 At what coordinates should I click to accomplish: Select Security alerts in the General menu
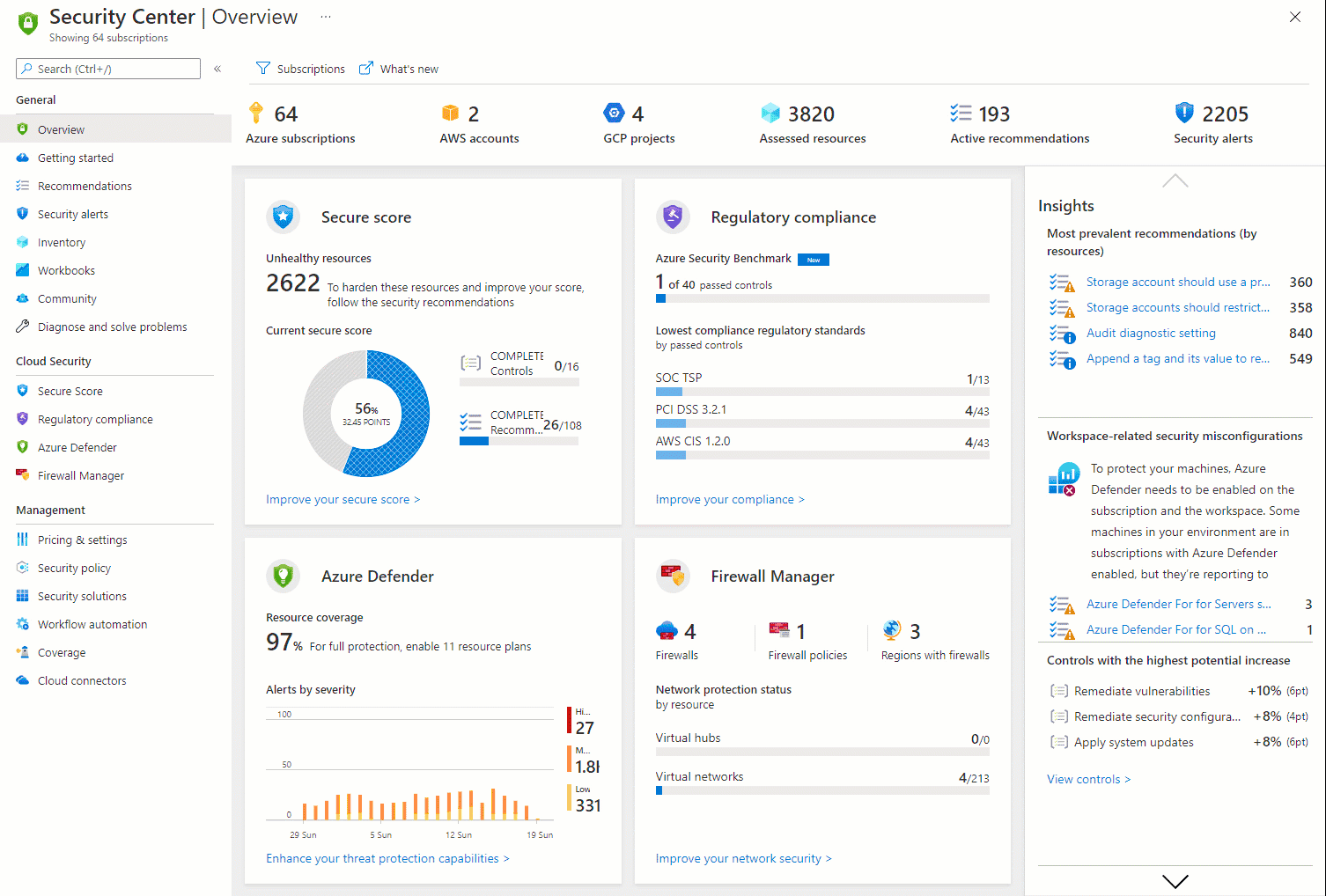pyautogui.click(x=73, y=213)
